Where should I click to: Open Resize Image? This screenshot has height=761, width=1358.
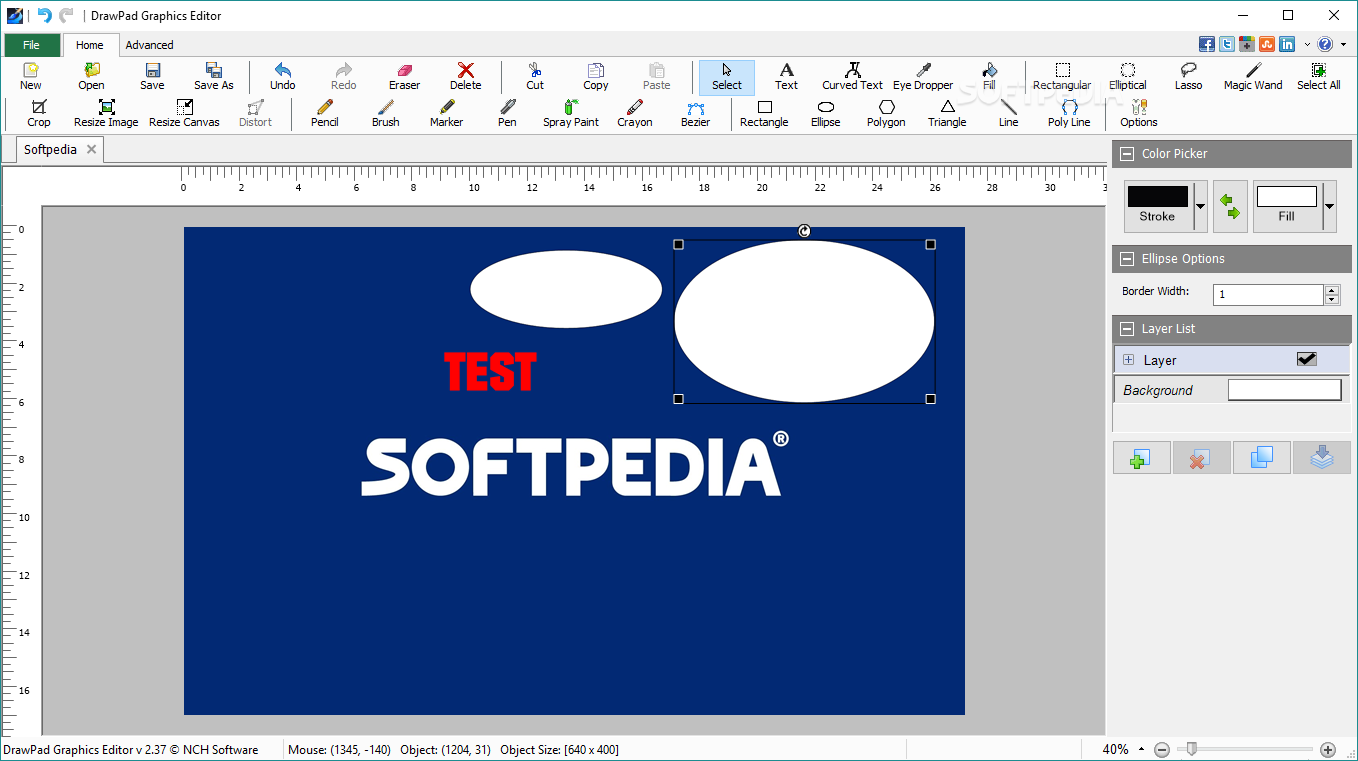[x=106, y=113]
